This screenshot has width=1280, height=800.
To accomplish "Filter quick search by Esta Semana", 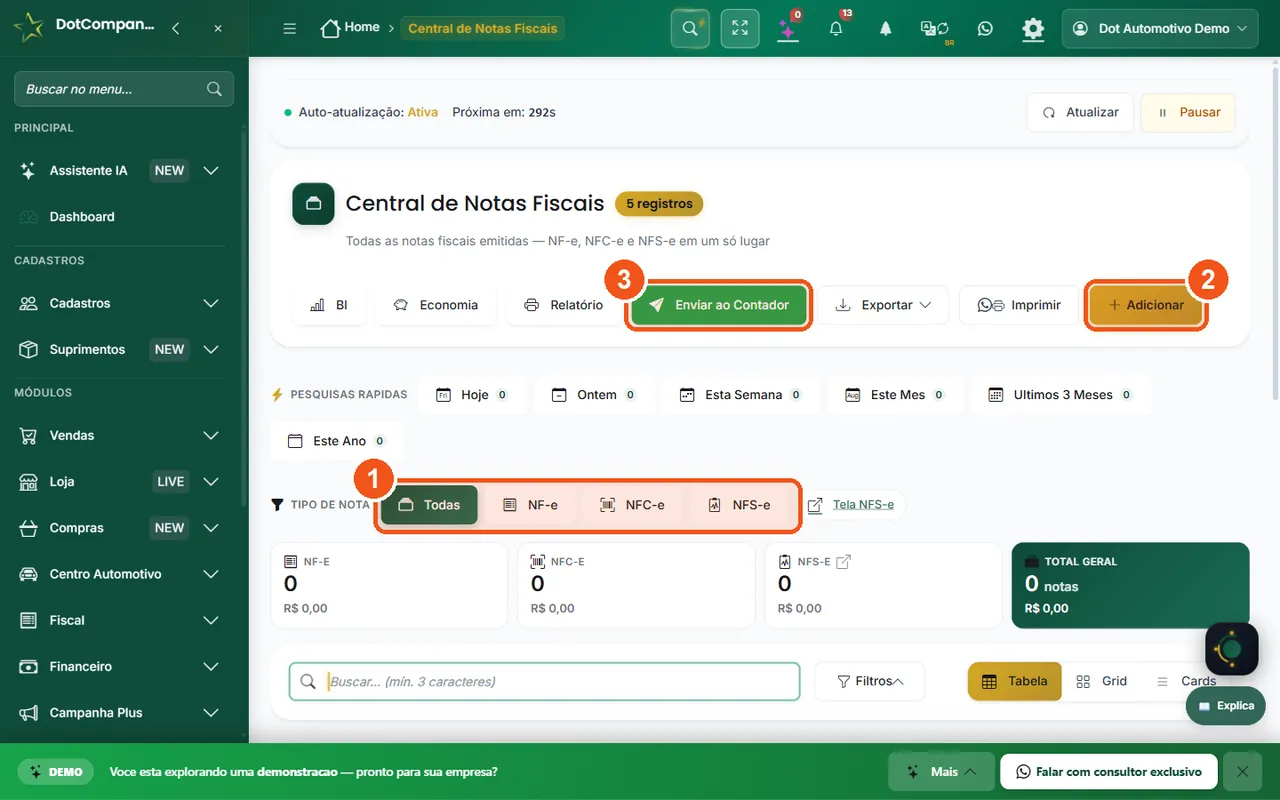I will point(740,395).
